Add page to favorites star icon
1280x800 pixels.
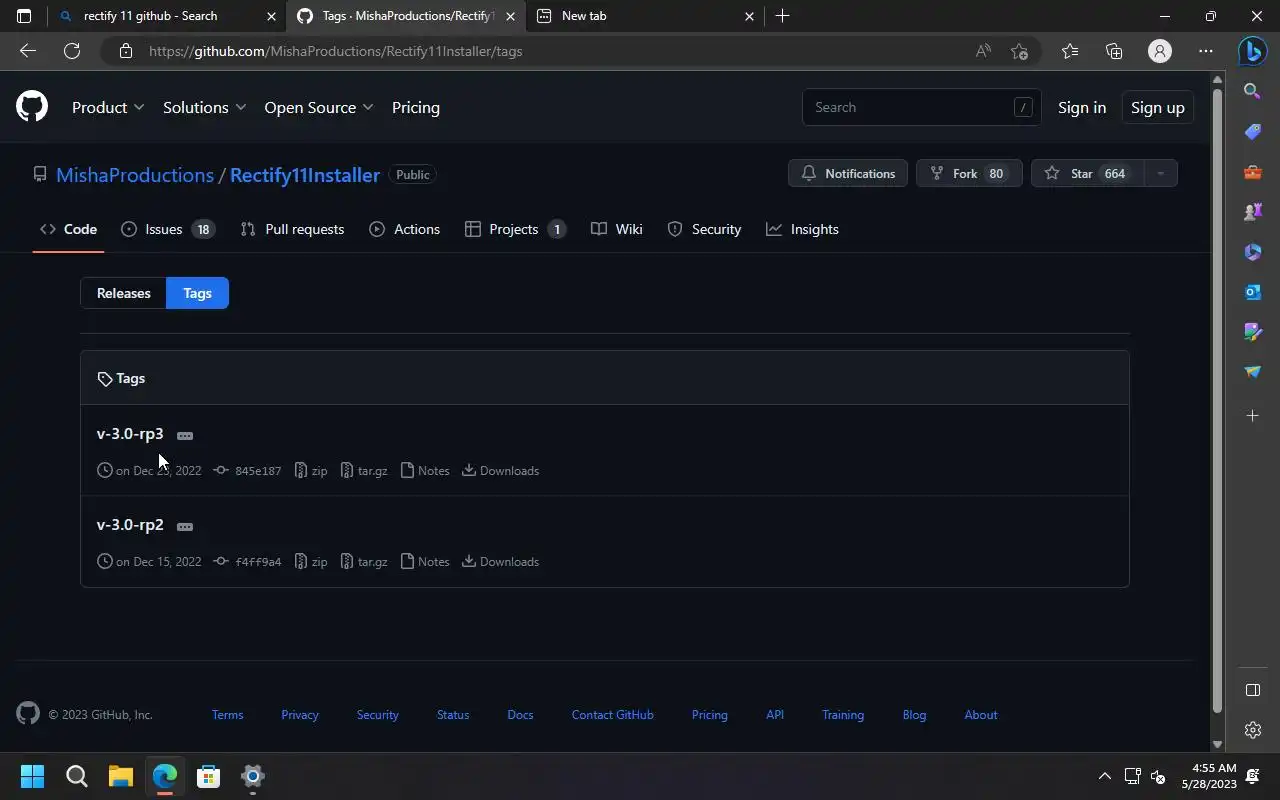[1019, 51]
